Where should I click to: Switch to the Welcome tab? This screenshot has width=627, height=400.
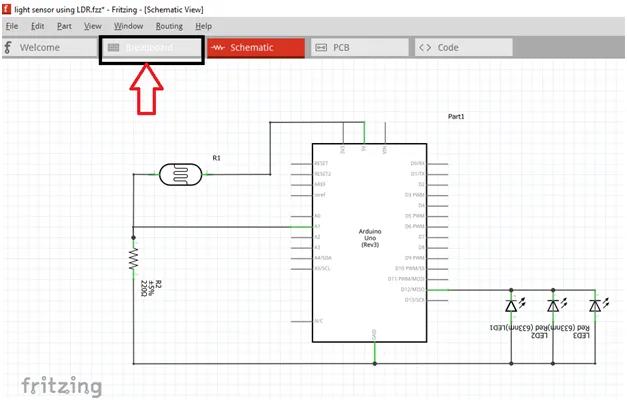click(50, 48)
